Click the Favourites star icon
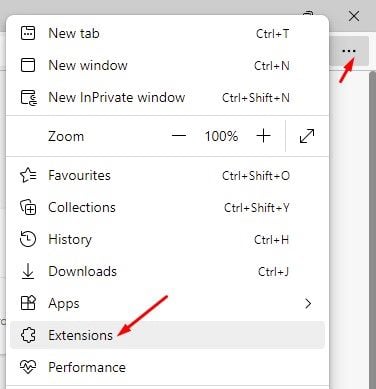Screen dimensions: 376x389 28,175
